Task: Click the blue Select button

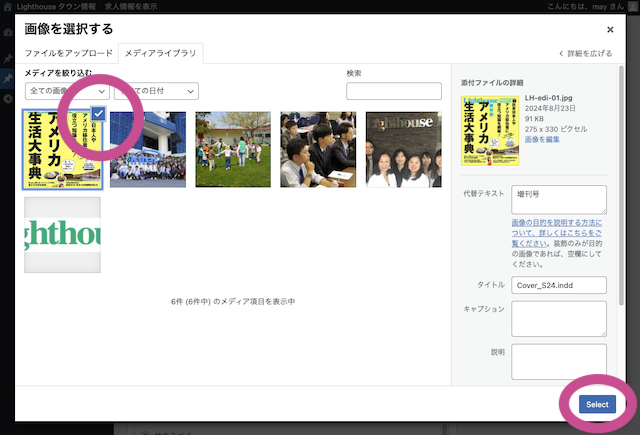Action: pyautogui.click(x=597, y=404)
